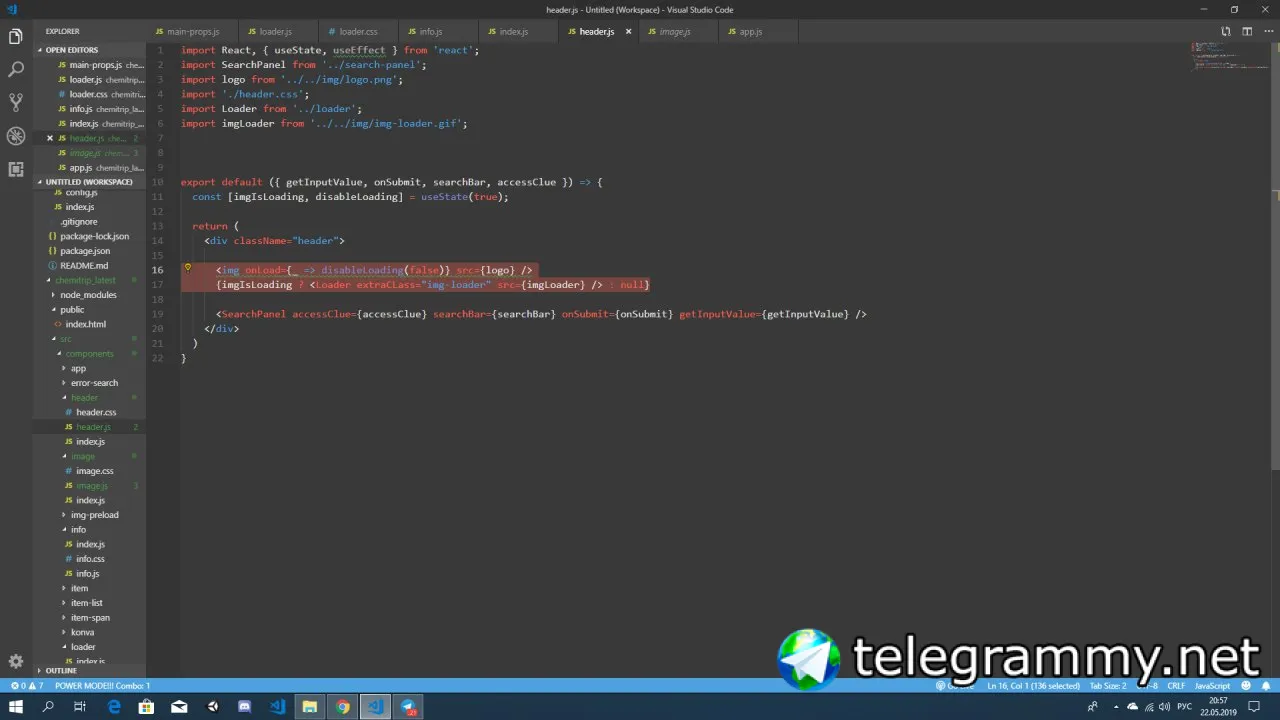Change indentation via Tab Size: 2
The image size is (1280, 720).
[1107, 686]
